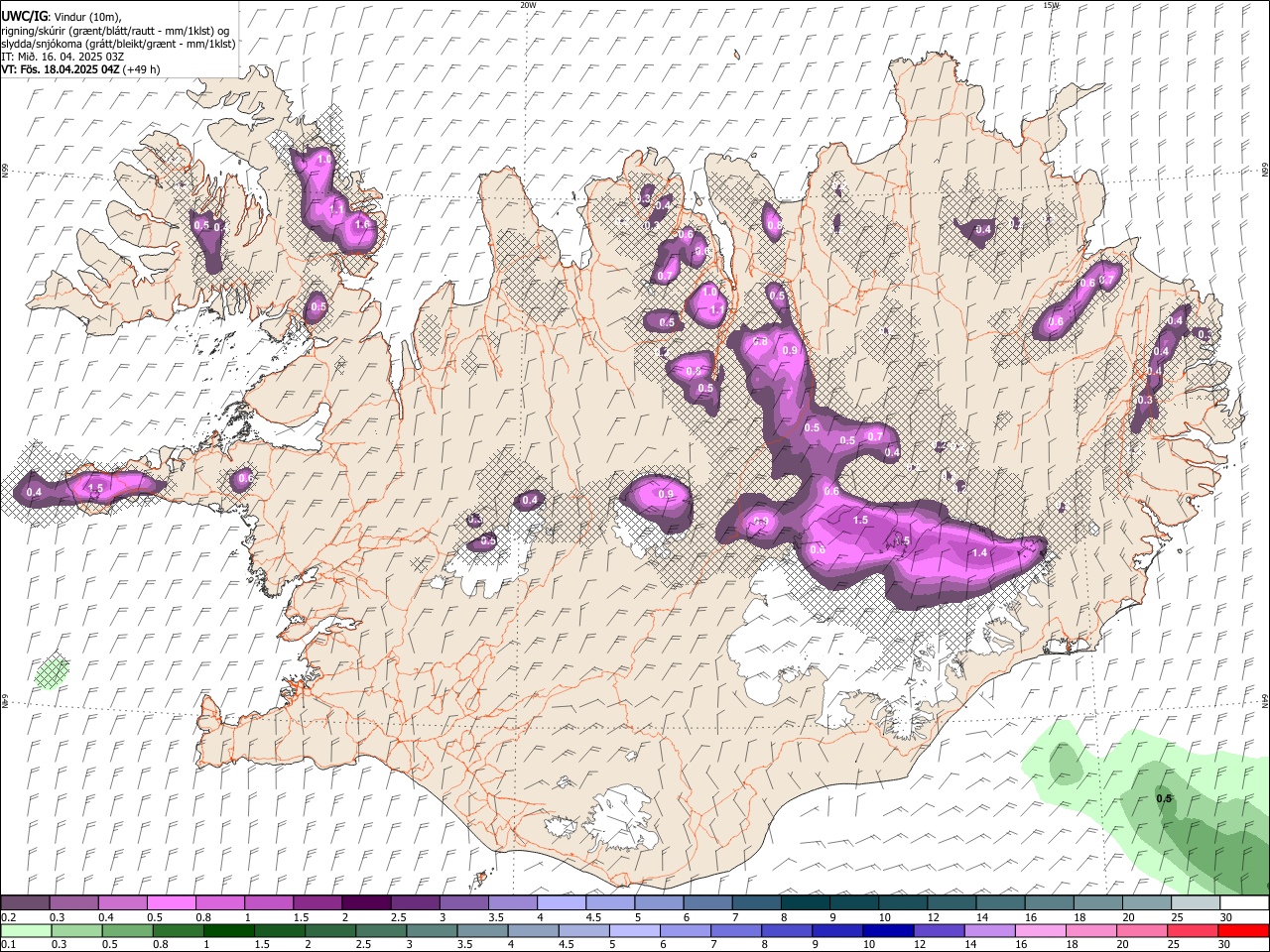
Task: Click the dark teal upper swatch labeled 8
Action: point(805,903)
